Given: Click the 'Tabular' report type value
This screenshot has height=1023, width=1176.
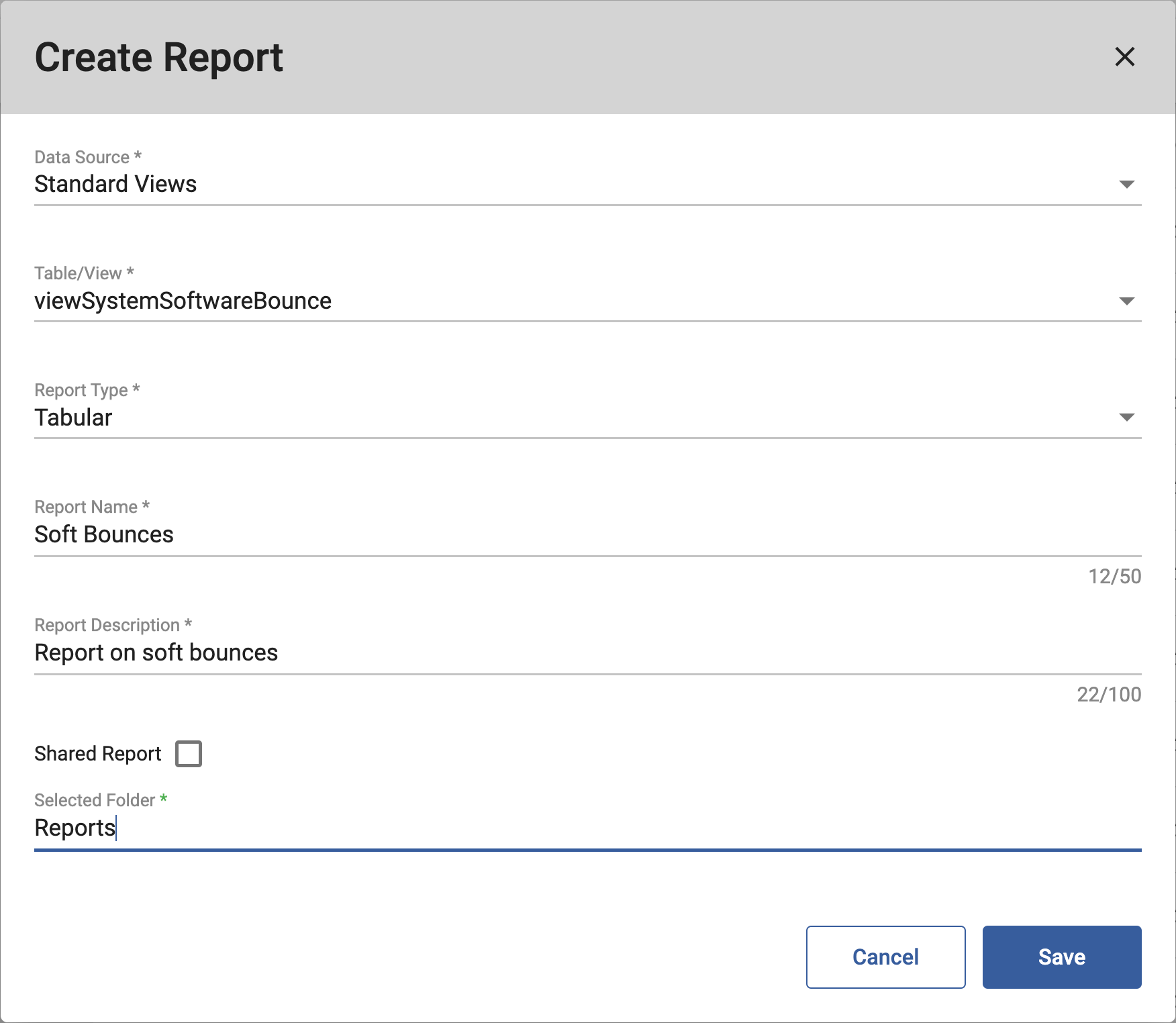Looking at the screenshot, I should (x=73, y=418).
